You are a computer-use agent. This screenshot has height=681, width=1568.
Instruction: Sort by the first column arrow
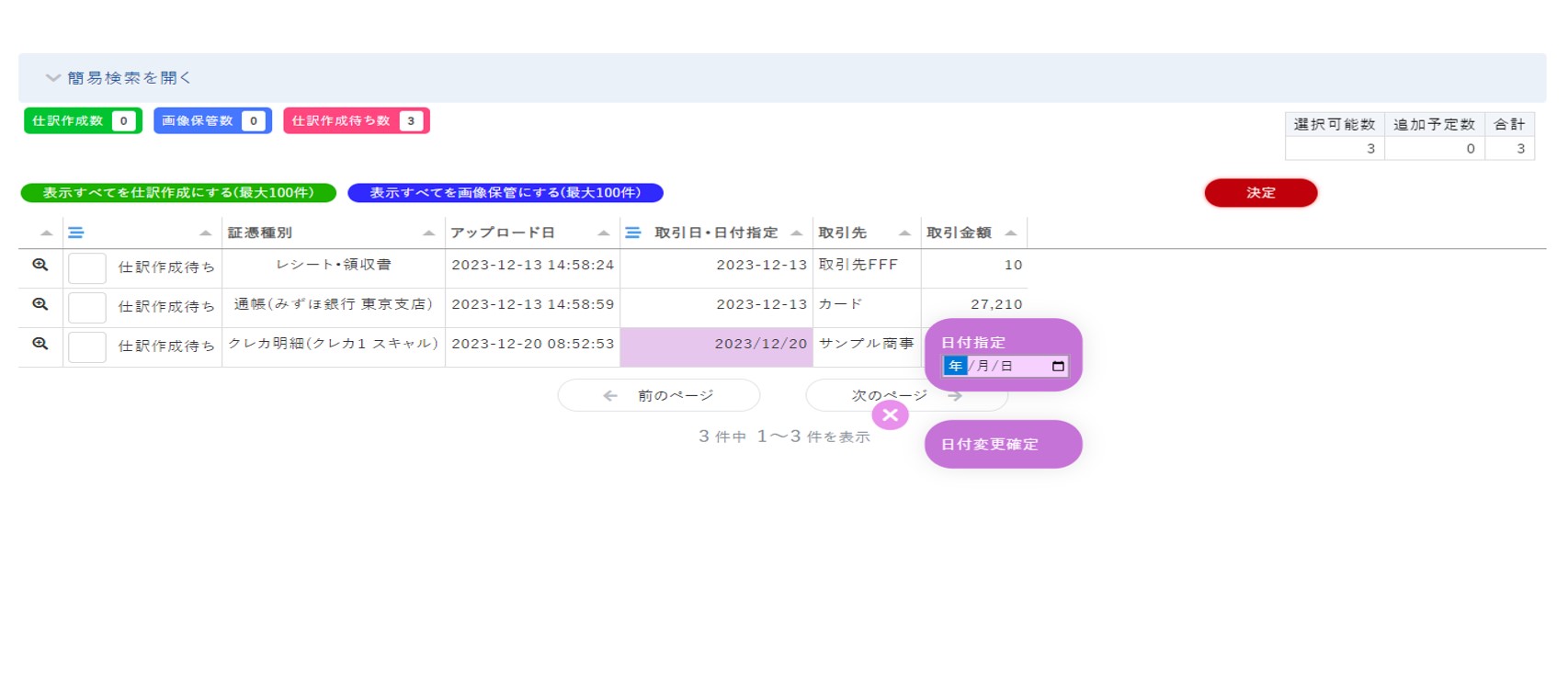tap(46, 233)
